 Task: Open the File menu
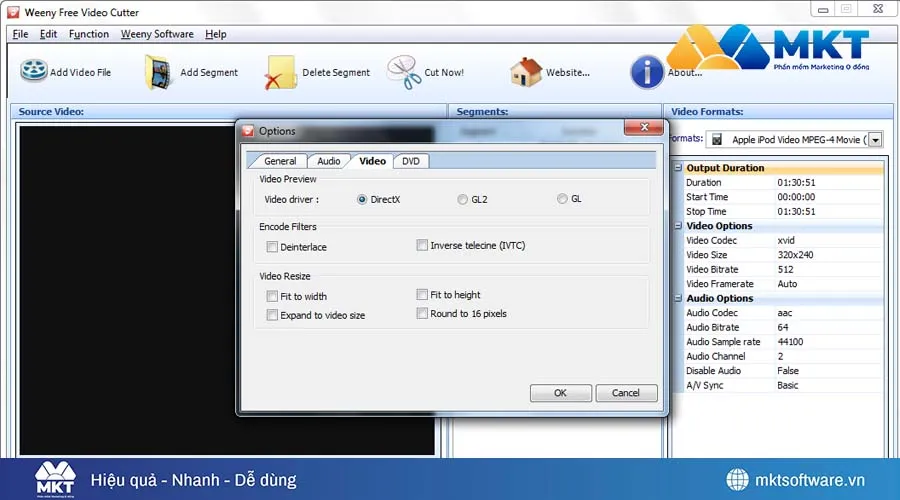(20, 34)
